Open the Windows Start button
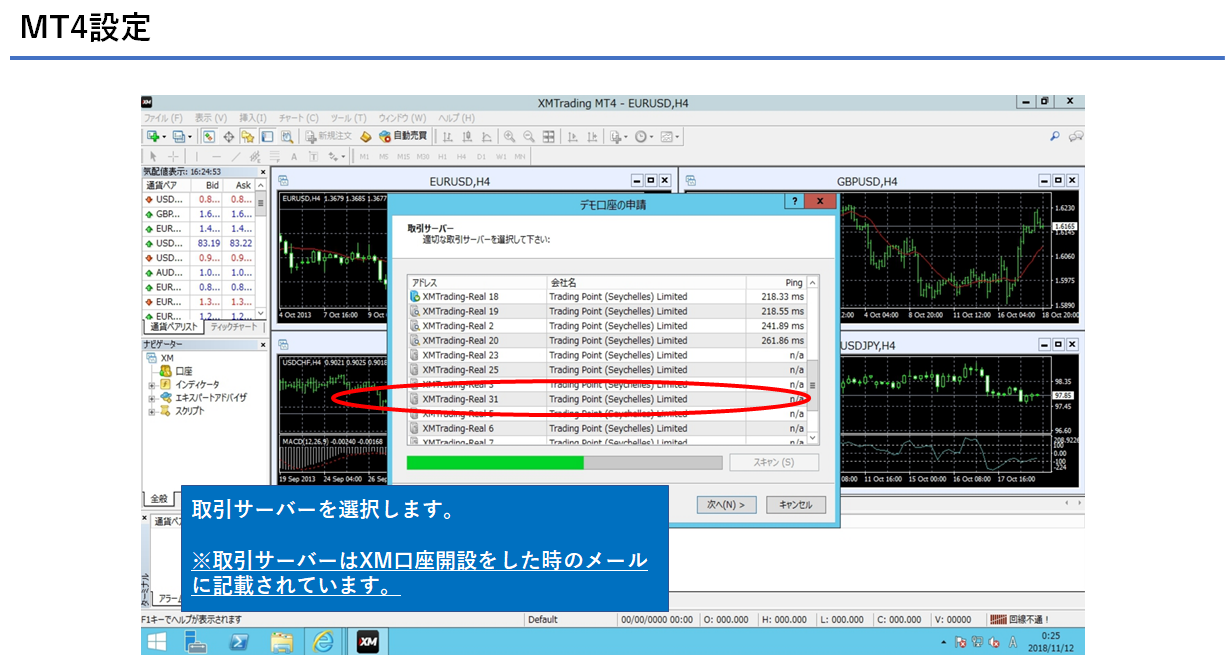 158,641
